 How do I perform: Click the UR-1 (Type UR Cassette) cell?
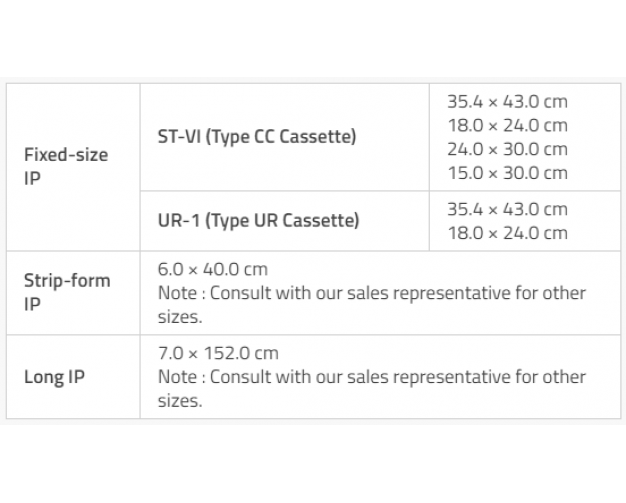[258, 221]
